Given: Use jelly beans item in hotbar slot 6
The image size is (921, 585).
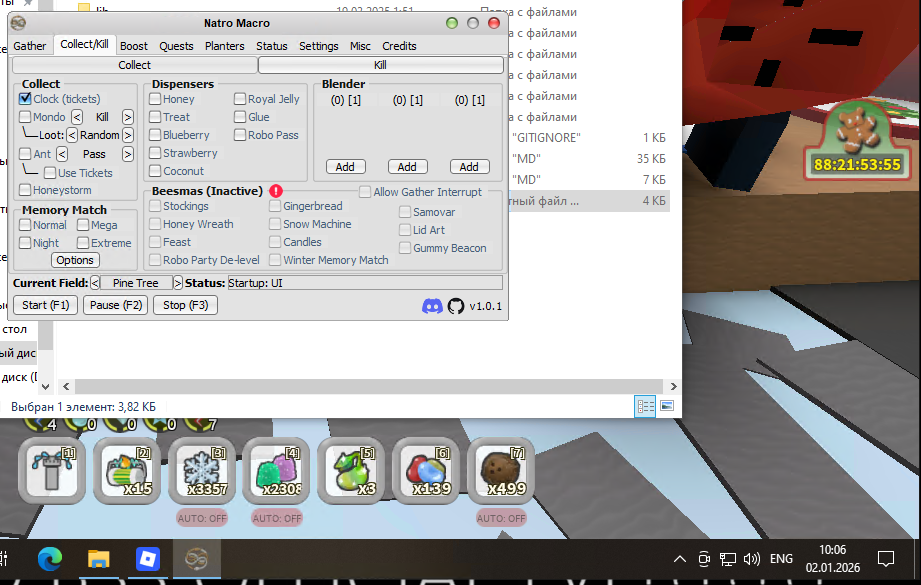Looking at the screenshot, I should pos(426,470).
